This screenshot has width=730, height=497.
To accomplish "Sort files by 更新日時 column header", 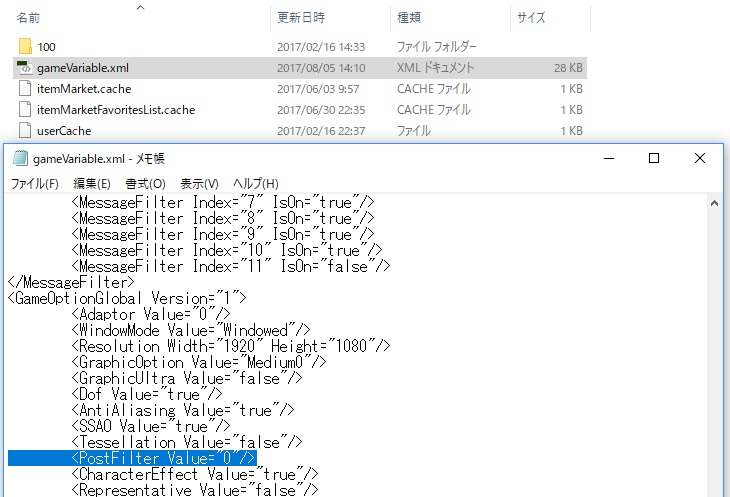I will pos(301,18).
